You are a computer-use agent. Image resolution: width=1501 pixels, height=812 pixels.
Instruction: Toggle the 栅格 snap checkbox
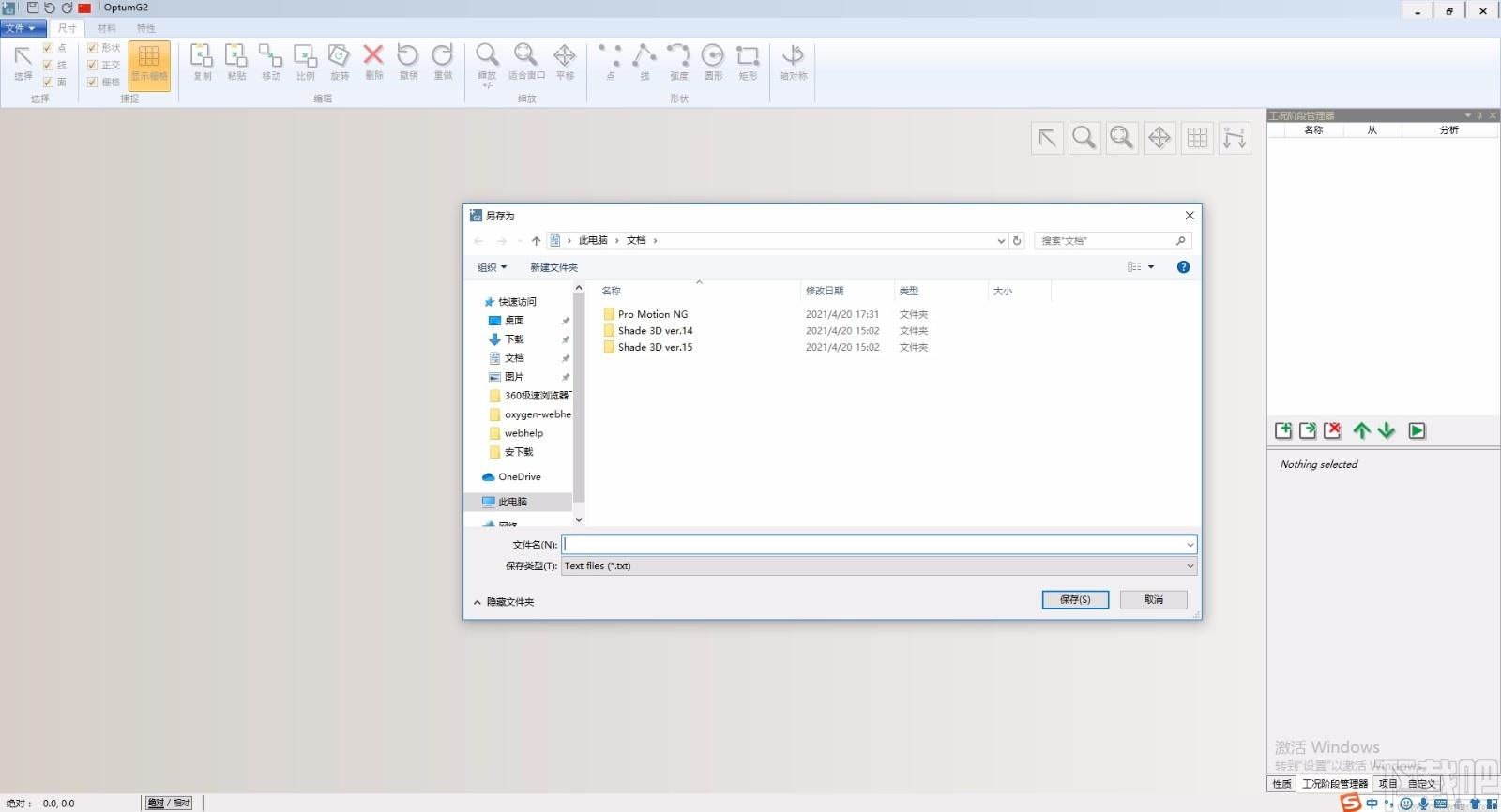coord(92,82)
